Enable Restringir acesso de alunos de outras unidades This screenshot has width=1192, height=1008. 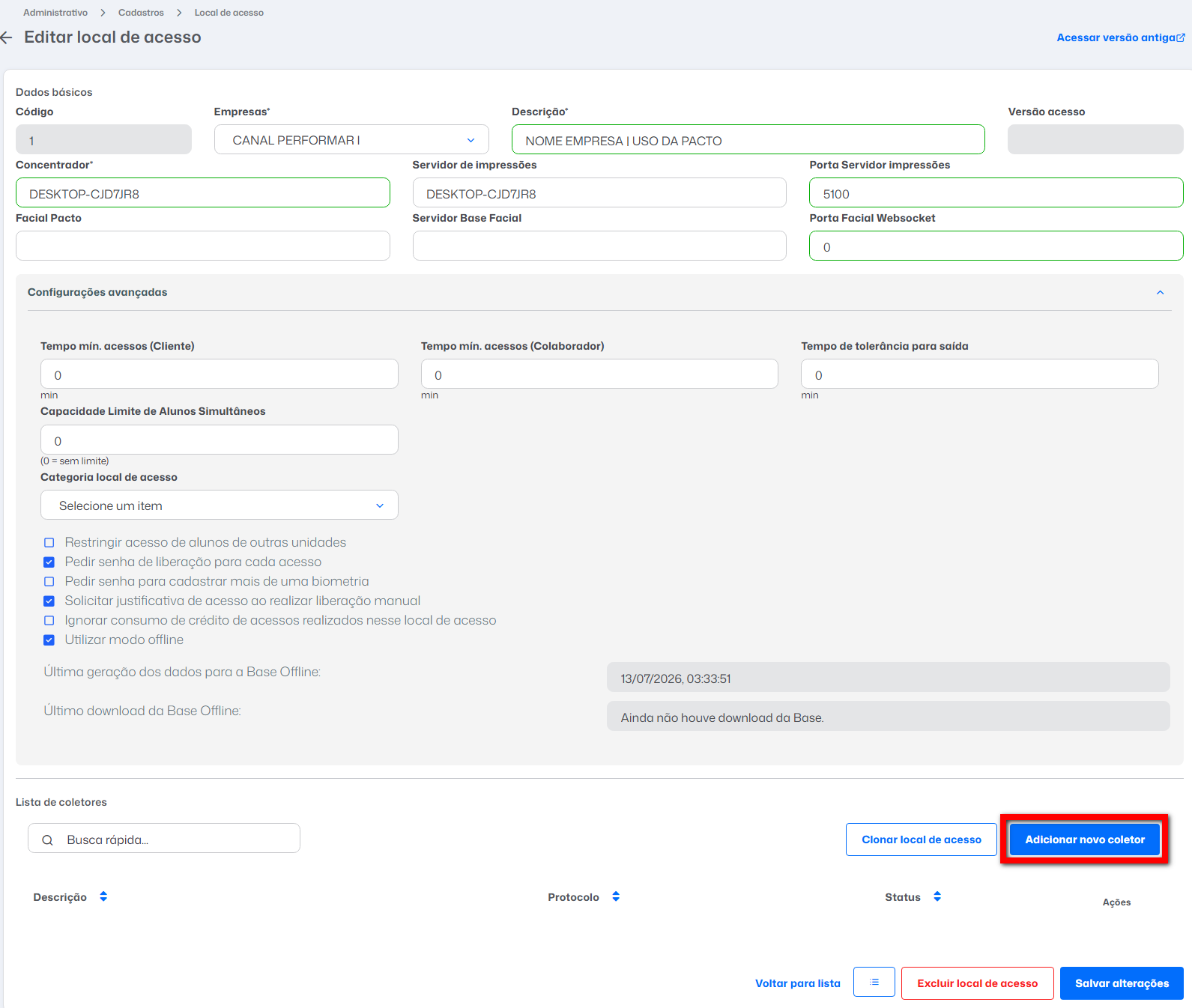49,542
